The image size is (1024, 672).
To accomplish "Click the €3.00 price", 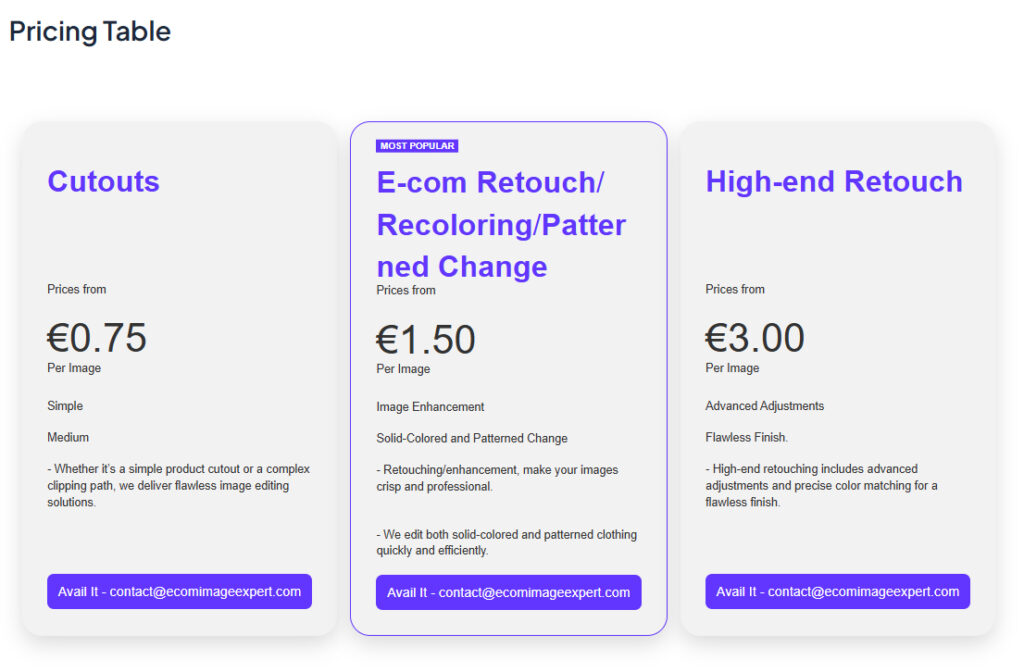I will pos(755,338).
